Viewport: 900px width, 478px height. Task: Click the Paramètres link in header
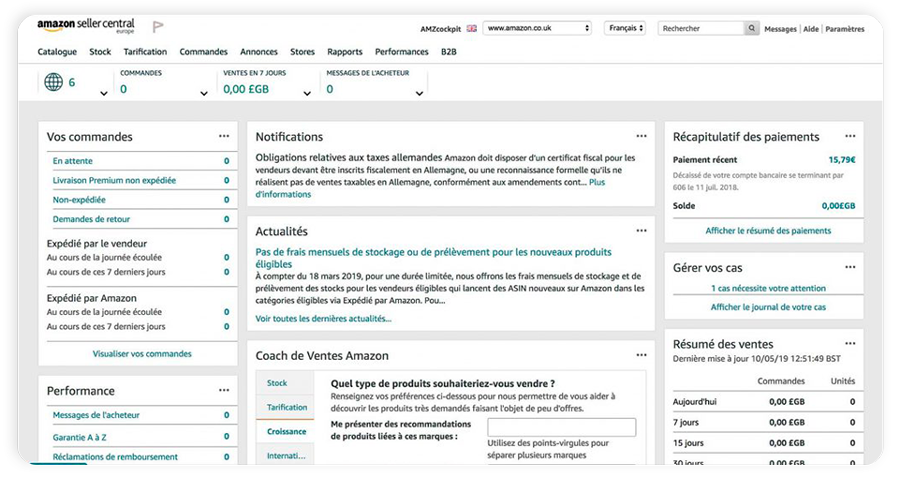click(844, 29)
